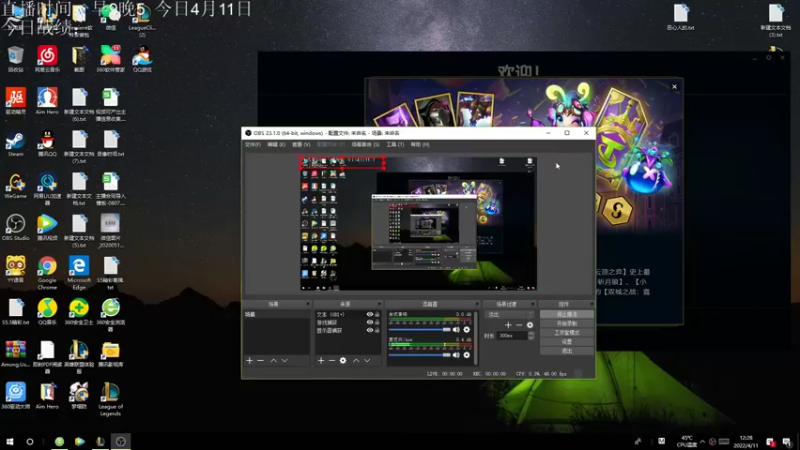800x450 pixels.
Task: Click the 300ms duration input field
Action: (512, 335)
